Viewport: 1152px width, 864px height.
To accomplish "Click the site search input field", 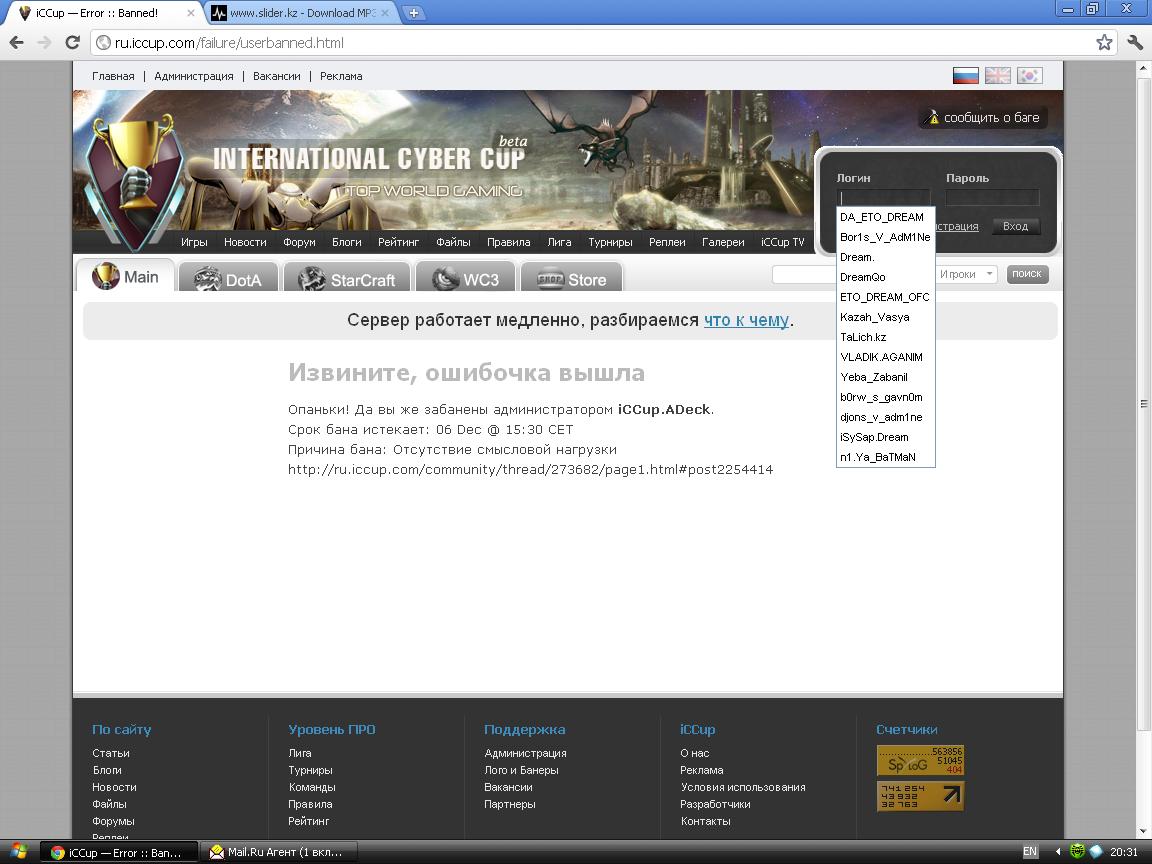I will 804,274.
